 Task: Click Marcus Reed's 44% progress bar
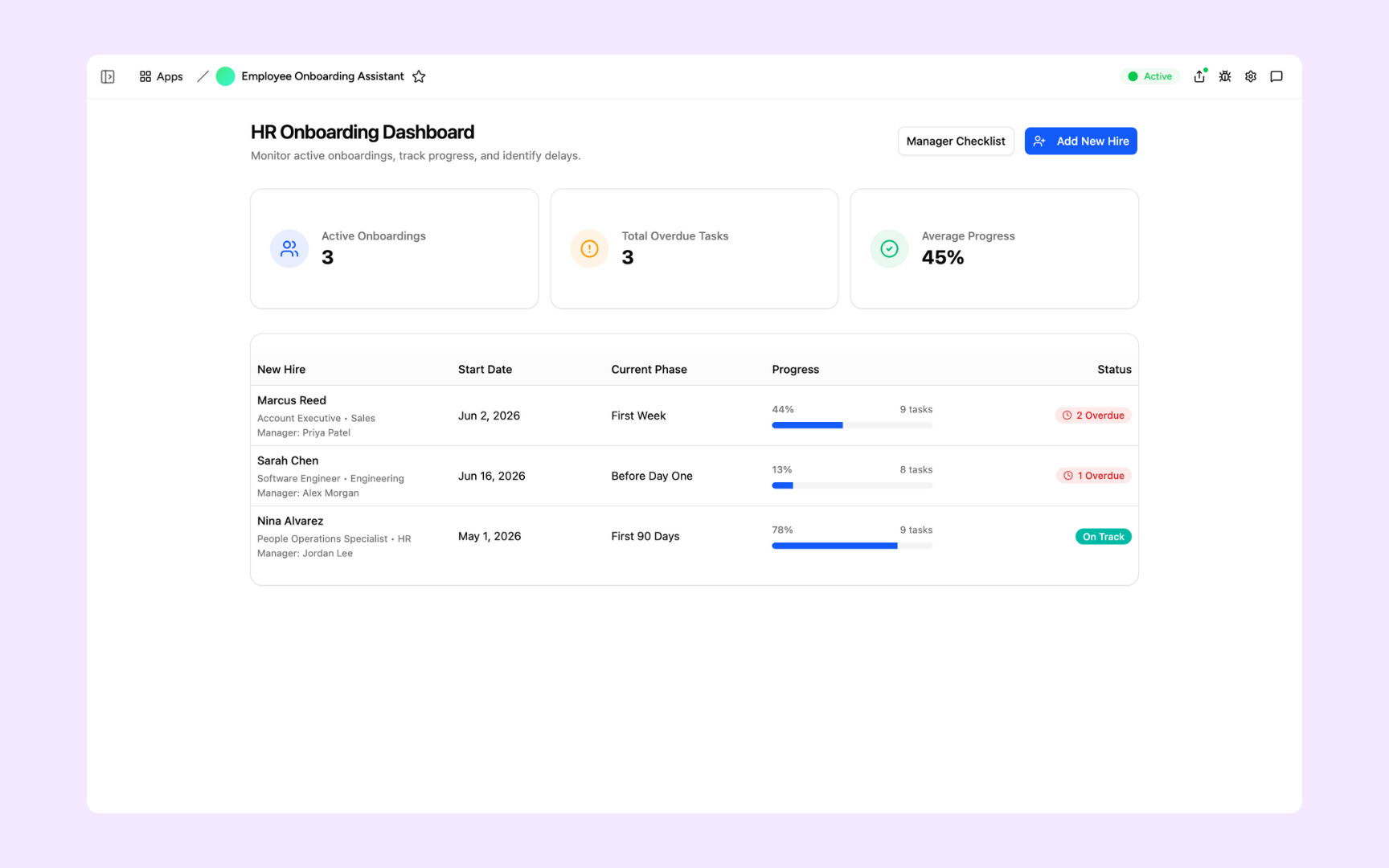coord(852,425)
